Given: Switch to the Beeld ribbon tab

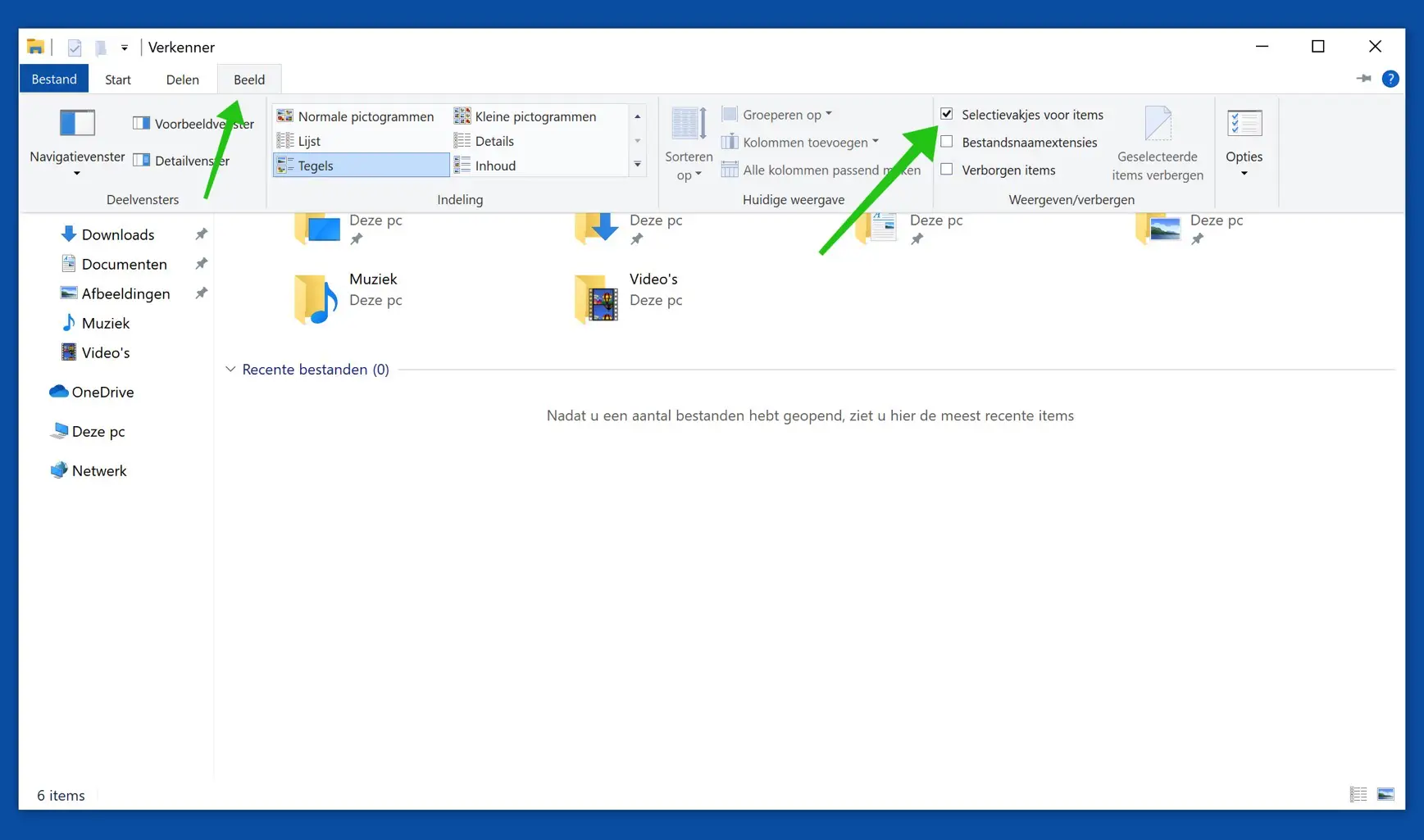Looking at the screenshot, I should click(249, 79).
